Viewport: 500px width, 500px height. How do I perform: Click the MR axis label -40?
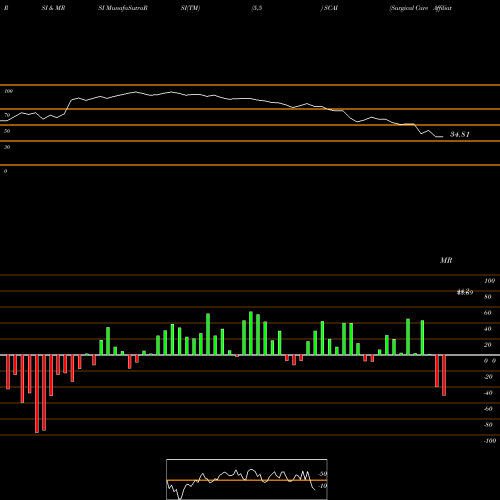pos(488,393)
